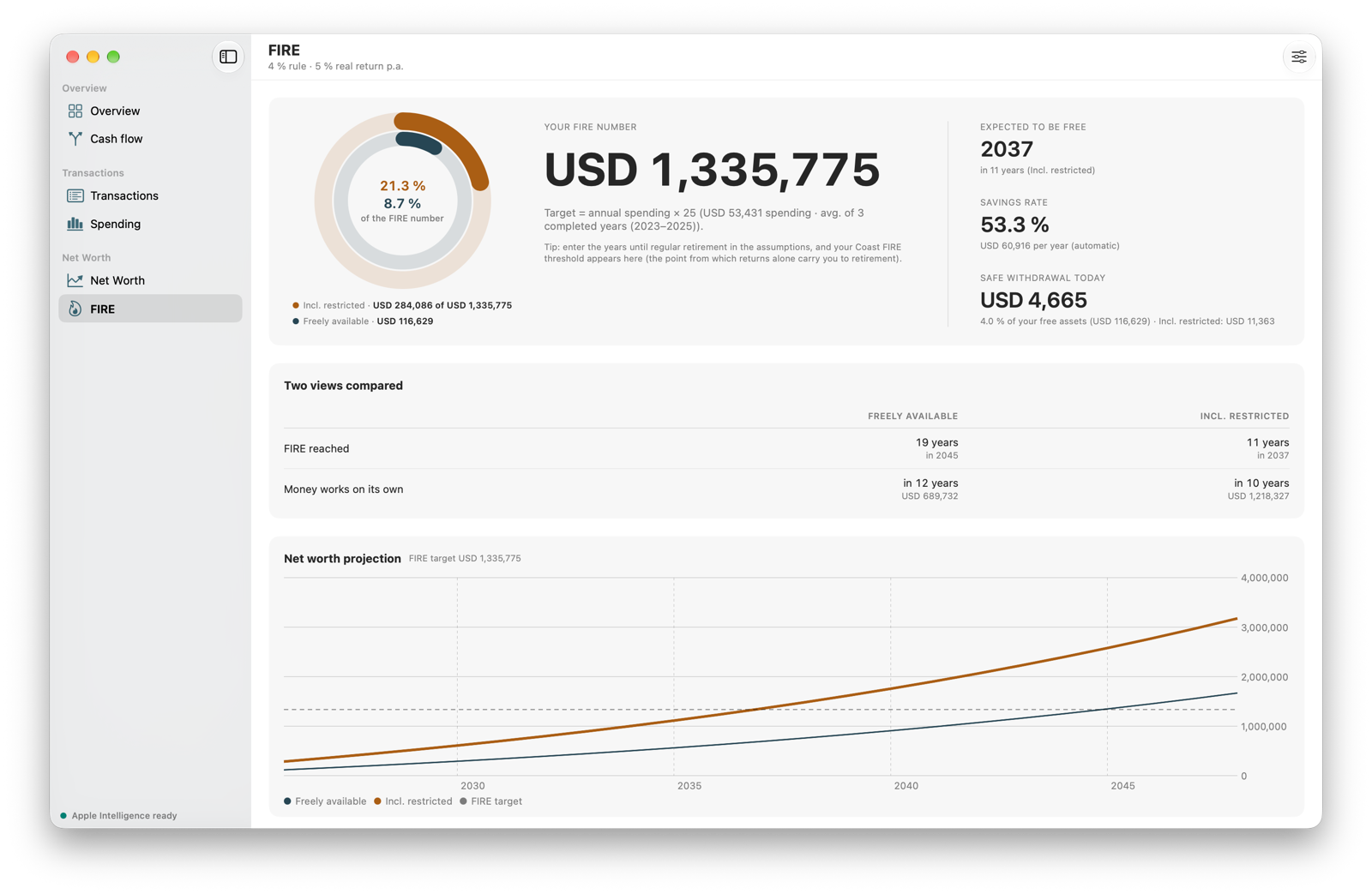Image resolution: width=1372 pixels, height=894 pixels.
Task: Click the INCL. RESTRICTED column header
Action: [1244, 416]
